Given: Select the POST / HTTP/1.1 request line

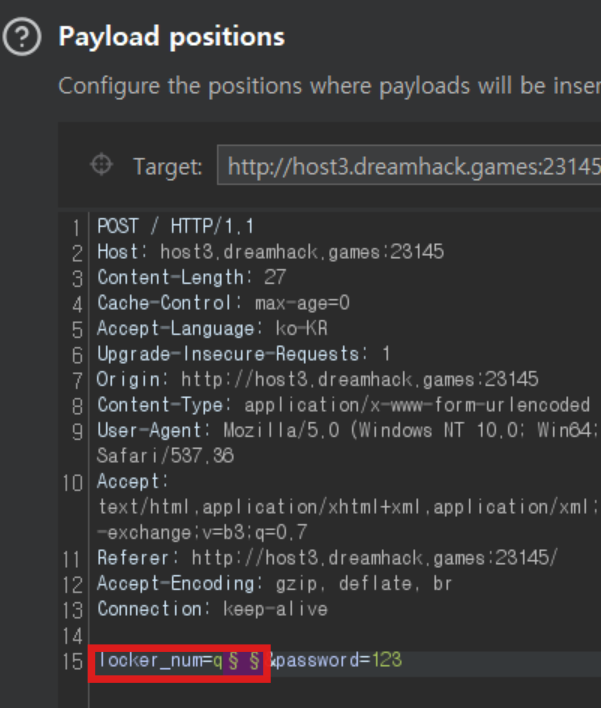Looking at the screenshot, I should click(176, 226).
